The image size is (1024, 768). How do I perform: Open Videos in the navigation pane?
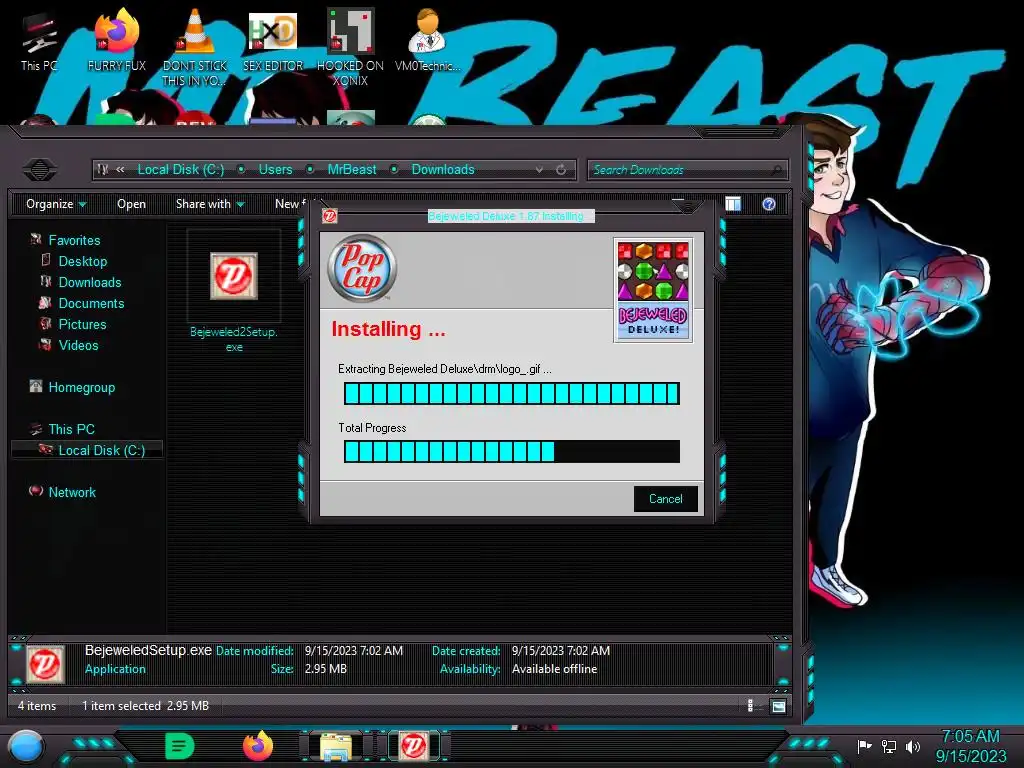[78, 345]
